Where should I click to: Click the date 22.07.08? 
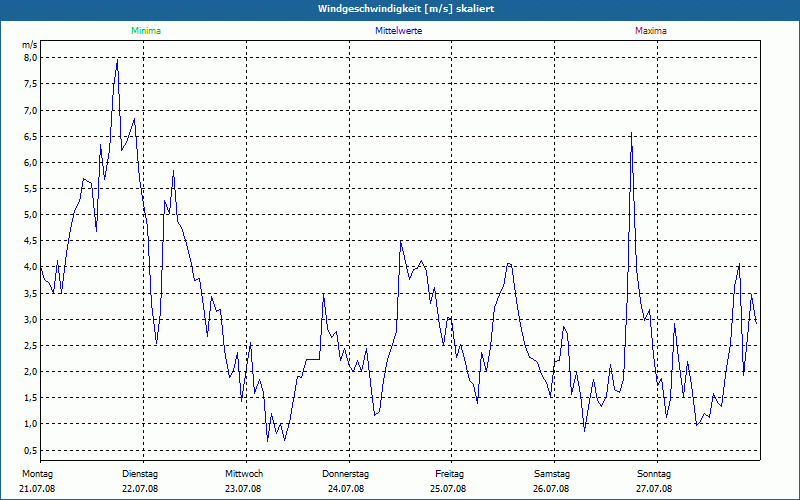point(140,489)
